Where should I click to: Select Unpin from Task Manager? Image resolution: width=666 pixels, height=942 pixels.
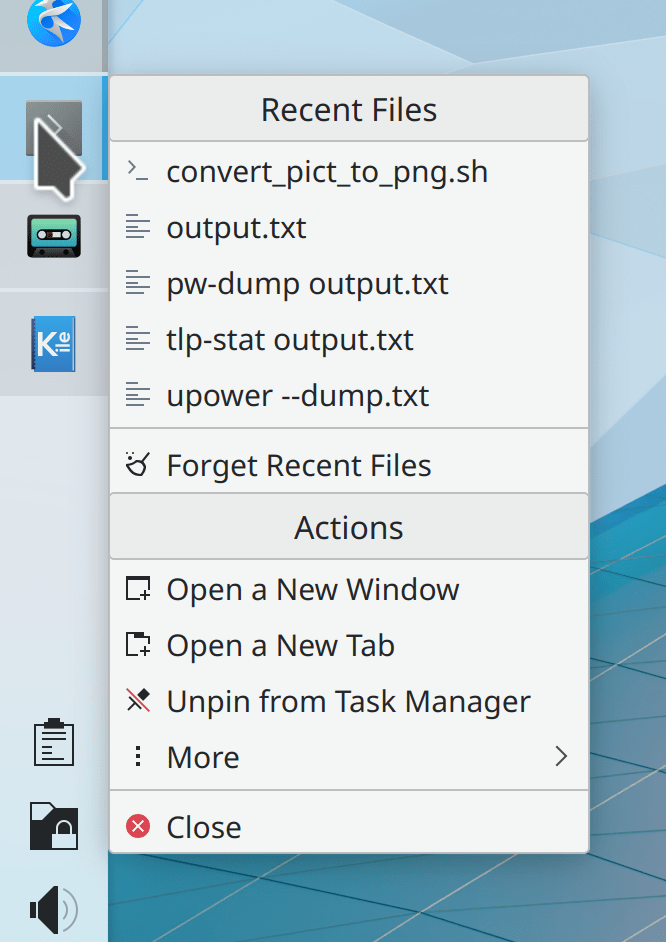pos(348,702)
